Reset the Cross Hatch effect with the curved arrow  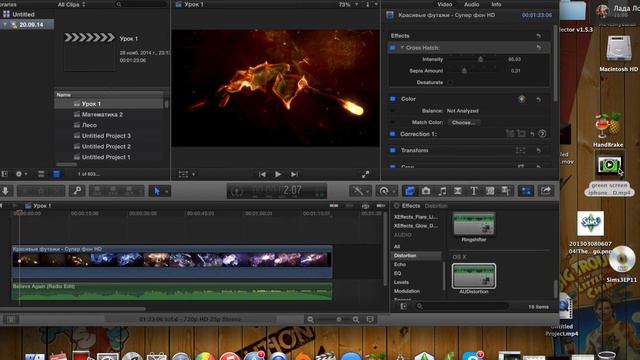coord(538,48)
